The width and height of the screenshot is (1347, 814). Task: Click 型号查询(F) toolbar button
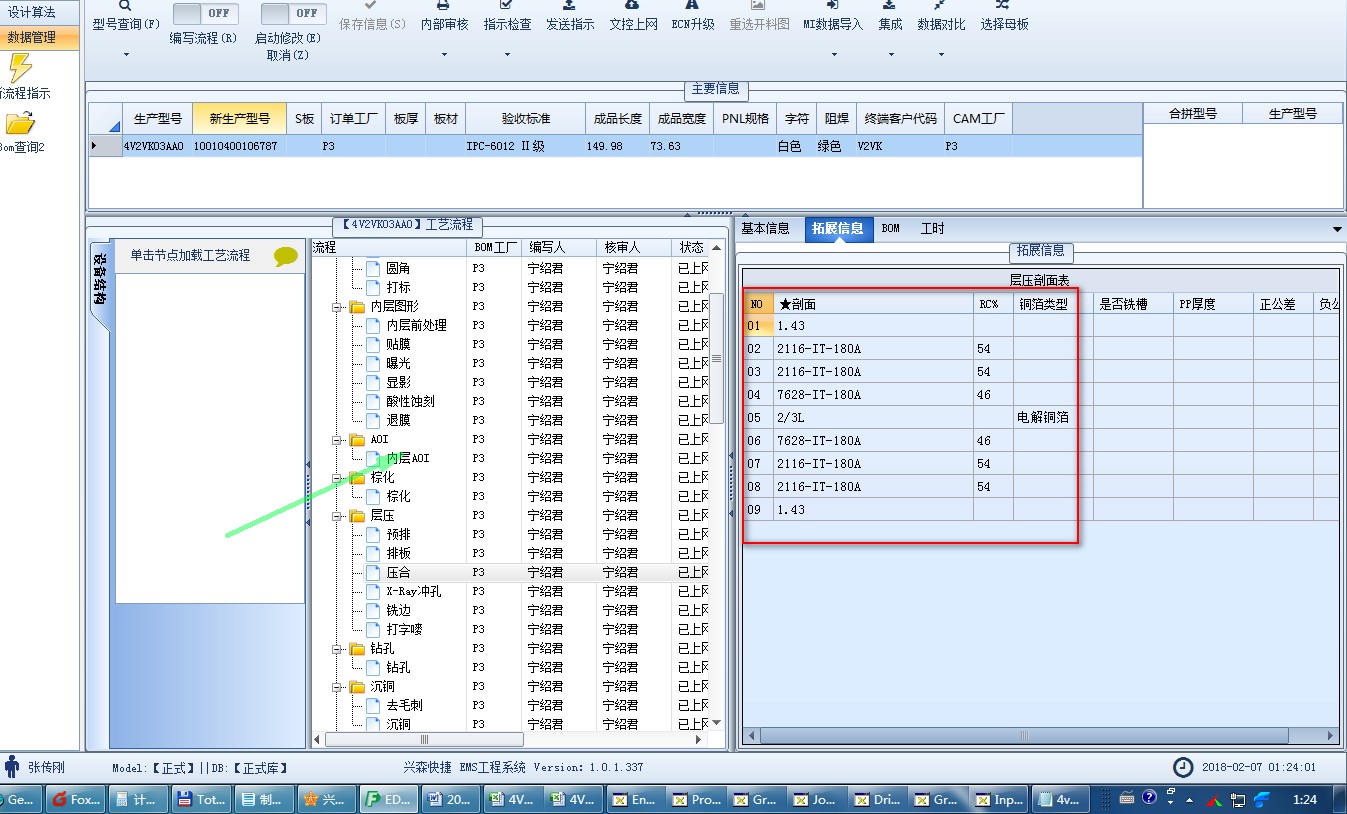coord(126,16)
